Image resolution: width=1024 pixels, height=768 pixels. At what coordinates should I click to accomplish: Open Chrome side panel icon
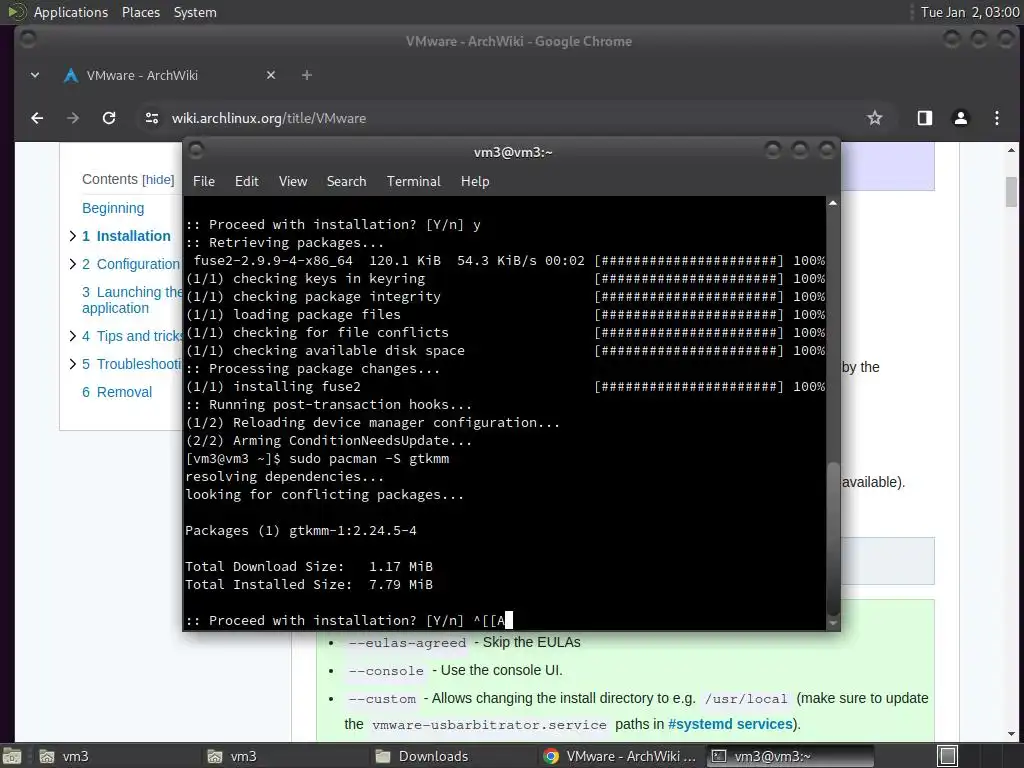pos(925,118)
